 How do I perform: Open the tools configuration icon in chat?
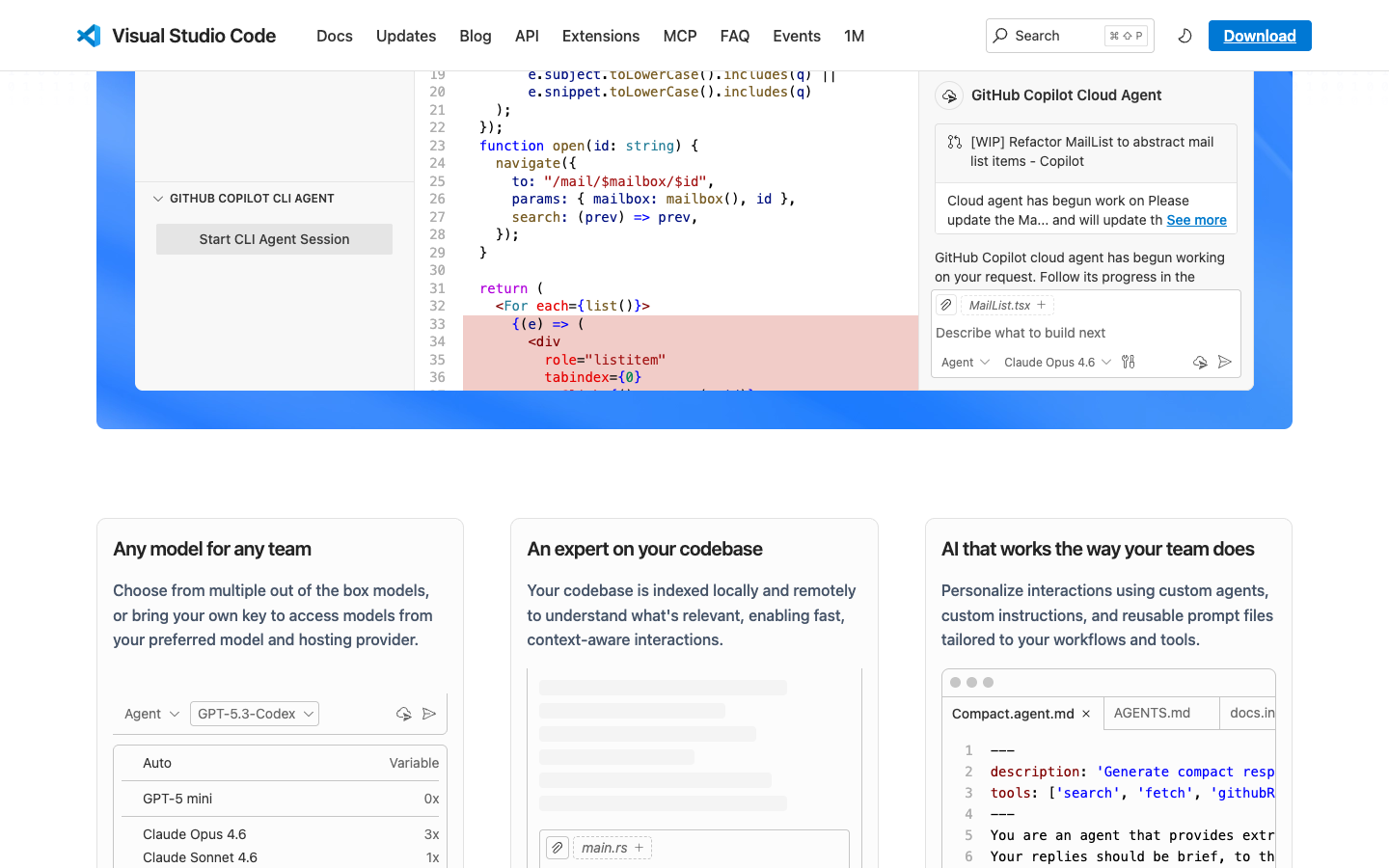(x=1129, y=362)
